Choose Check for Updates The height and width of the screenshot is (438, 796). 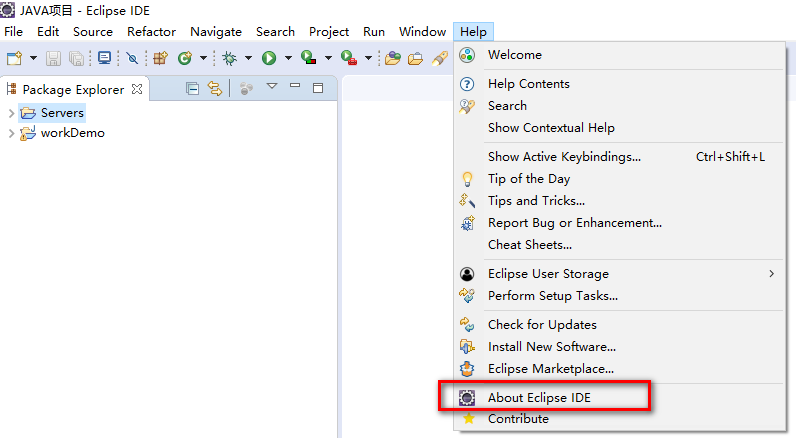619,325
